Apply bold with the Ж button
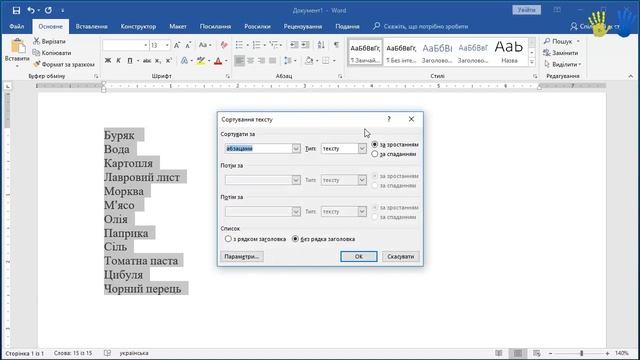 click(x=108, y=60)
